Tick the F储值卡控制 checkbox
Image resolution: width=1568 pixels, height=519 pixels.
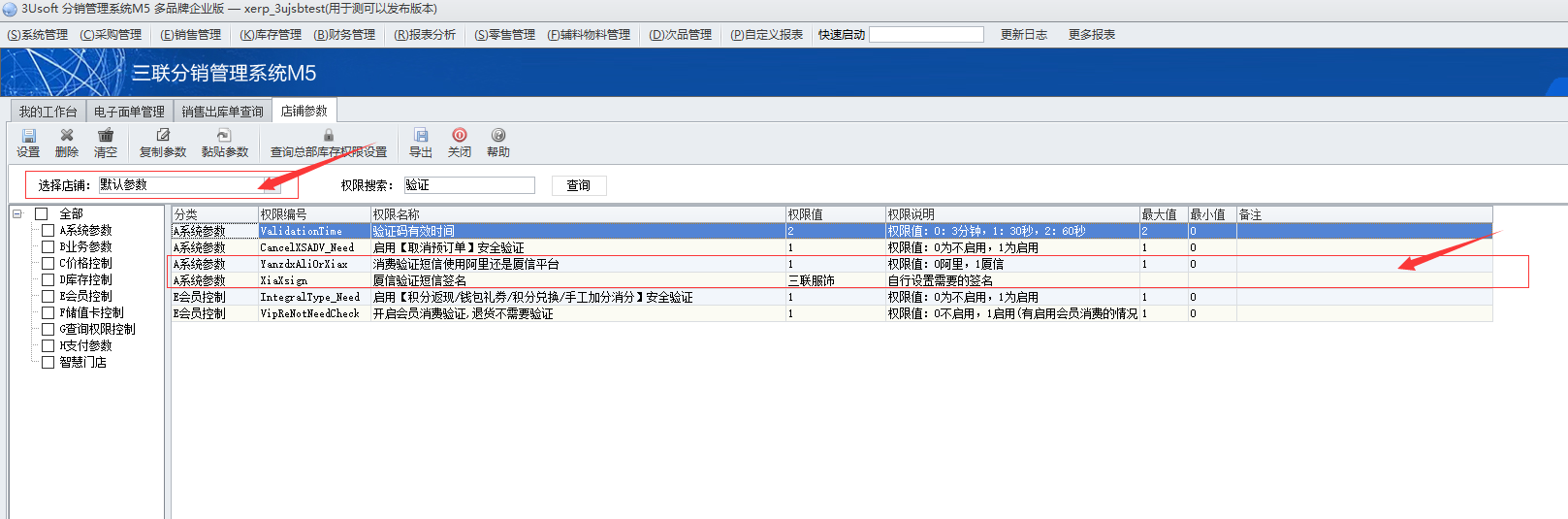click(x=48, y=312)
